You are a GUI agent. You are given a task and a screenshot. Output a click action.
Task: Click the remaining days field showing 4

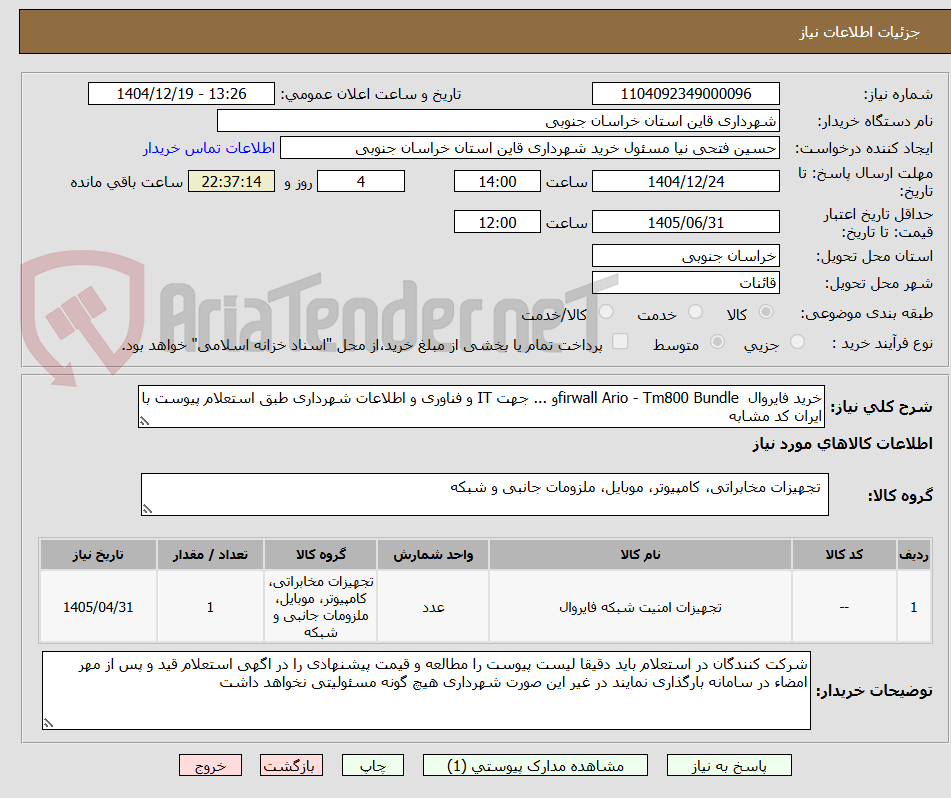coord(361,181)
